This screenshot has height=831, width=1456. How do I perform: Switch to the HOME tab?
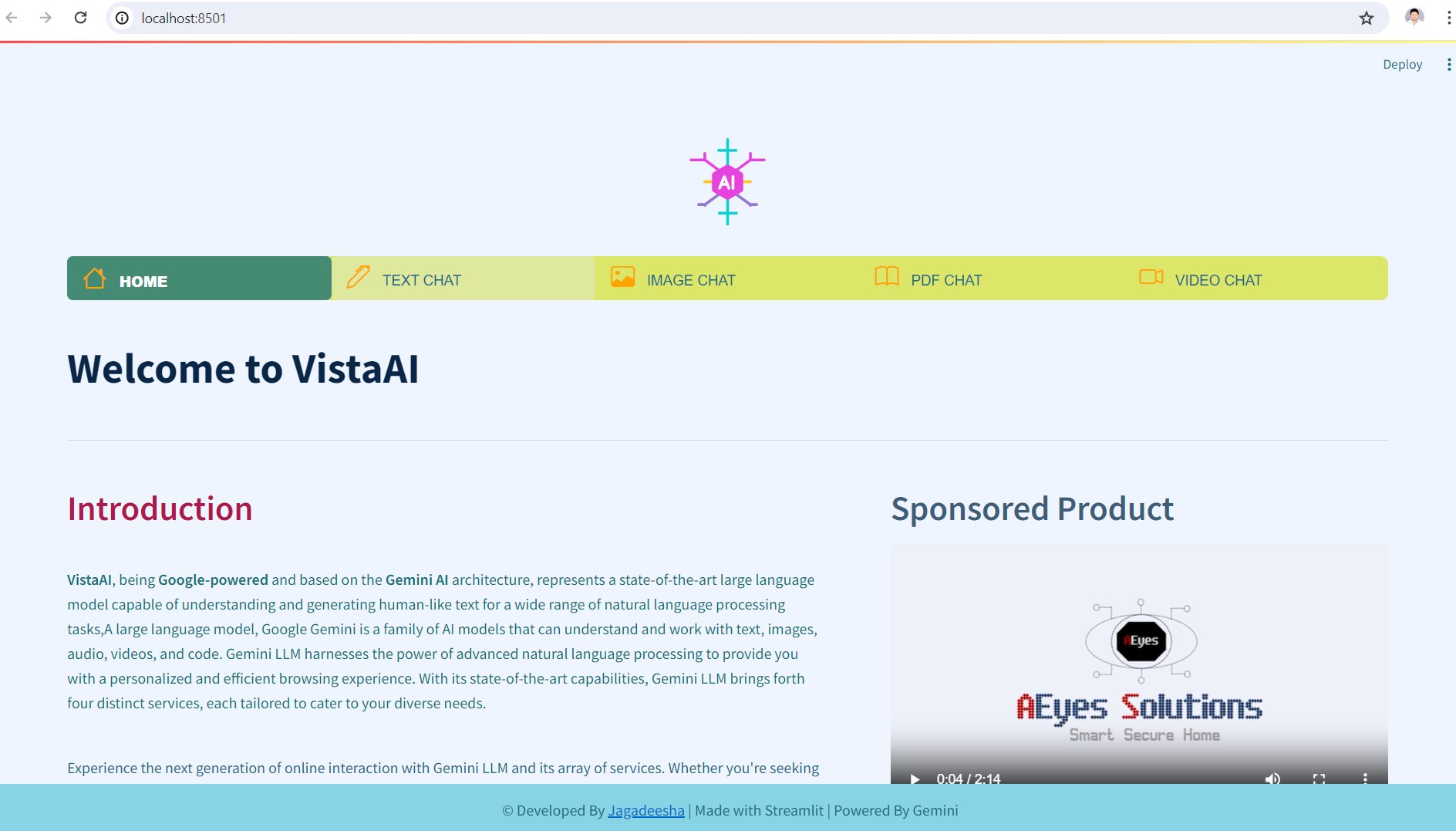(199, 278)
